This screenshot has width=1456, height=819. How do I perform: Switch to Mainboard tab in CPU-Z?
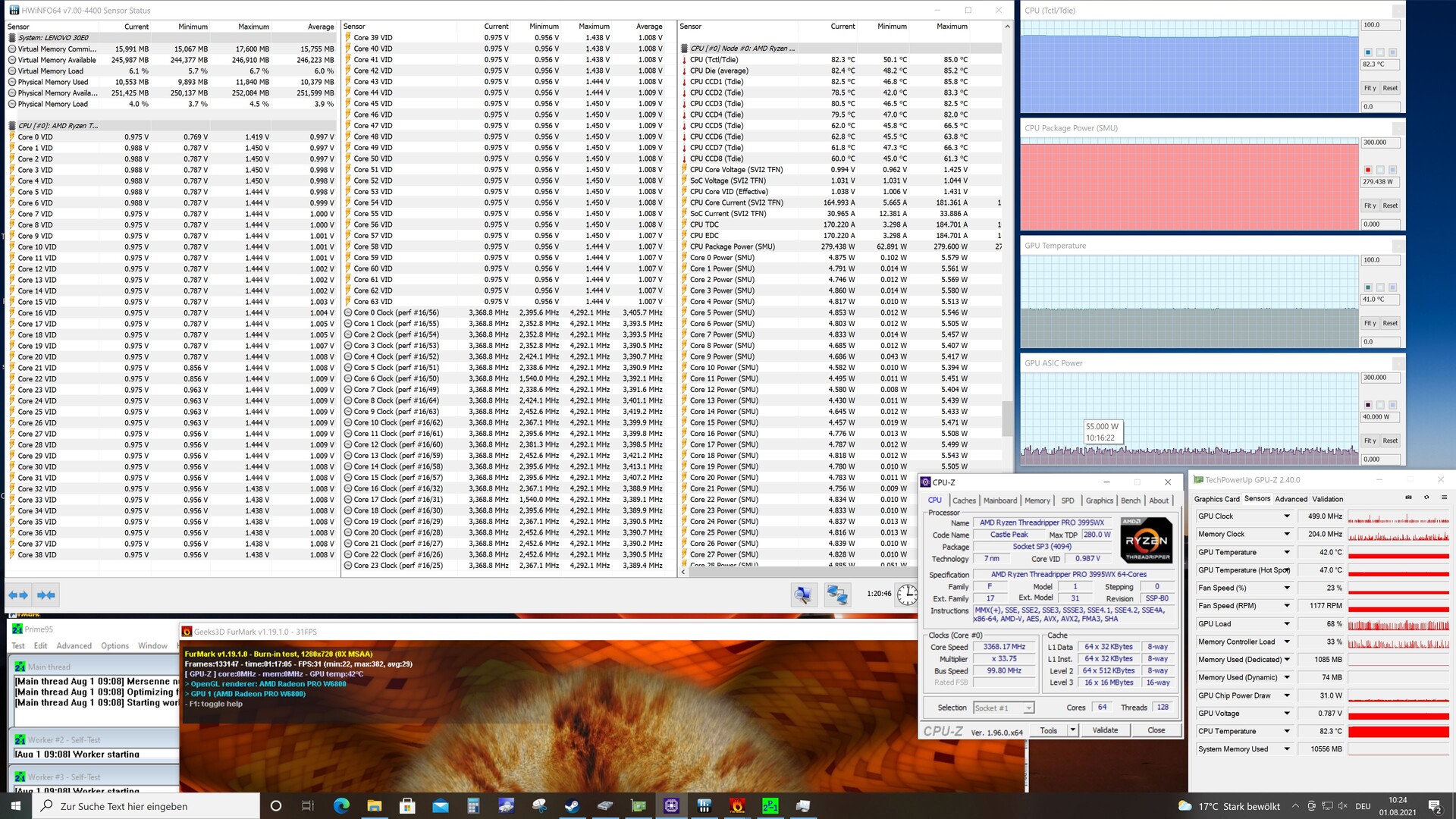pos(1000,500)
